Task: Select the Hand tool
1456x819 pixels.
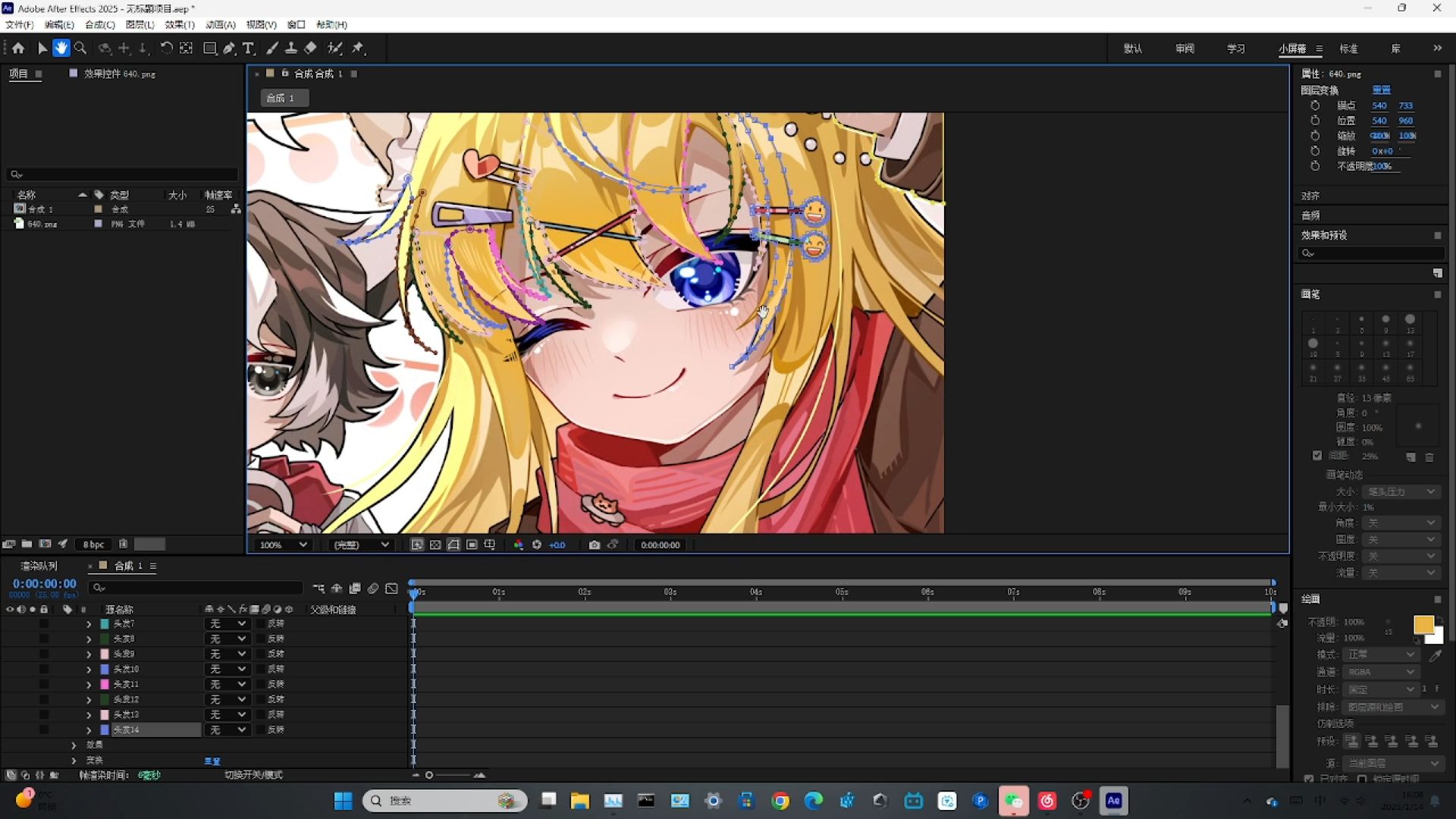Action: coord(61,48)
